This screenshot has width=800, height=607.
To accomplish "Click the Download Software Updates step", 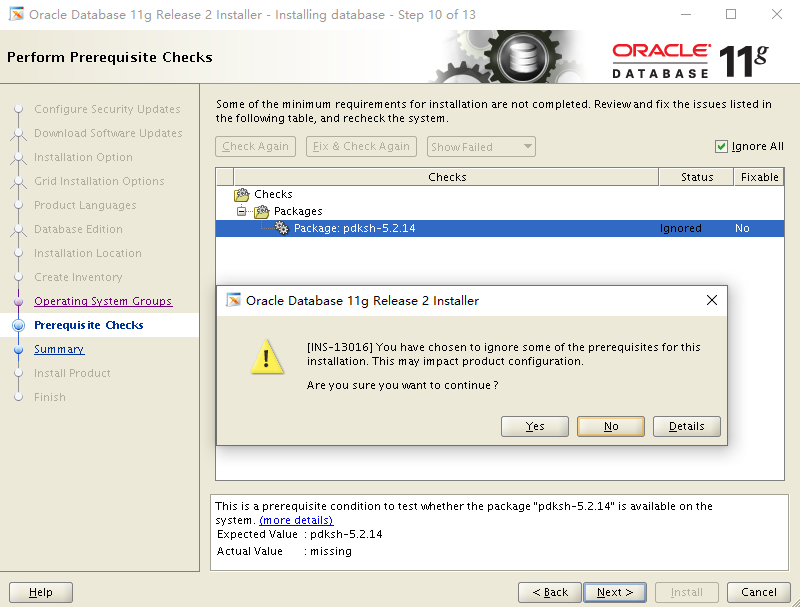I will 108,133.
